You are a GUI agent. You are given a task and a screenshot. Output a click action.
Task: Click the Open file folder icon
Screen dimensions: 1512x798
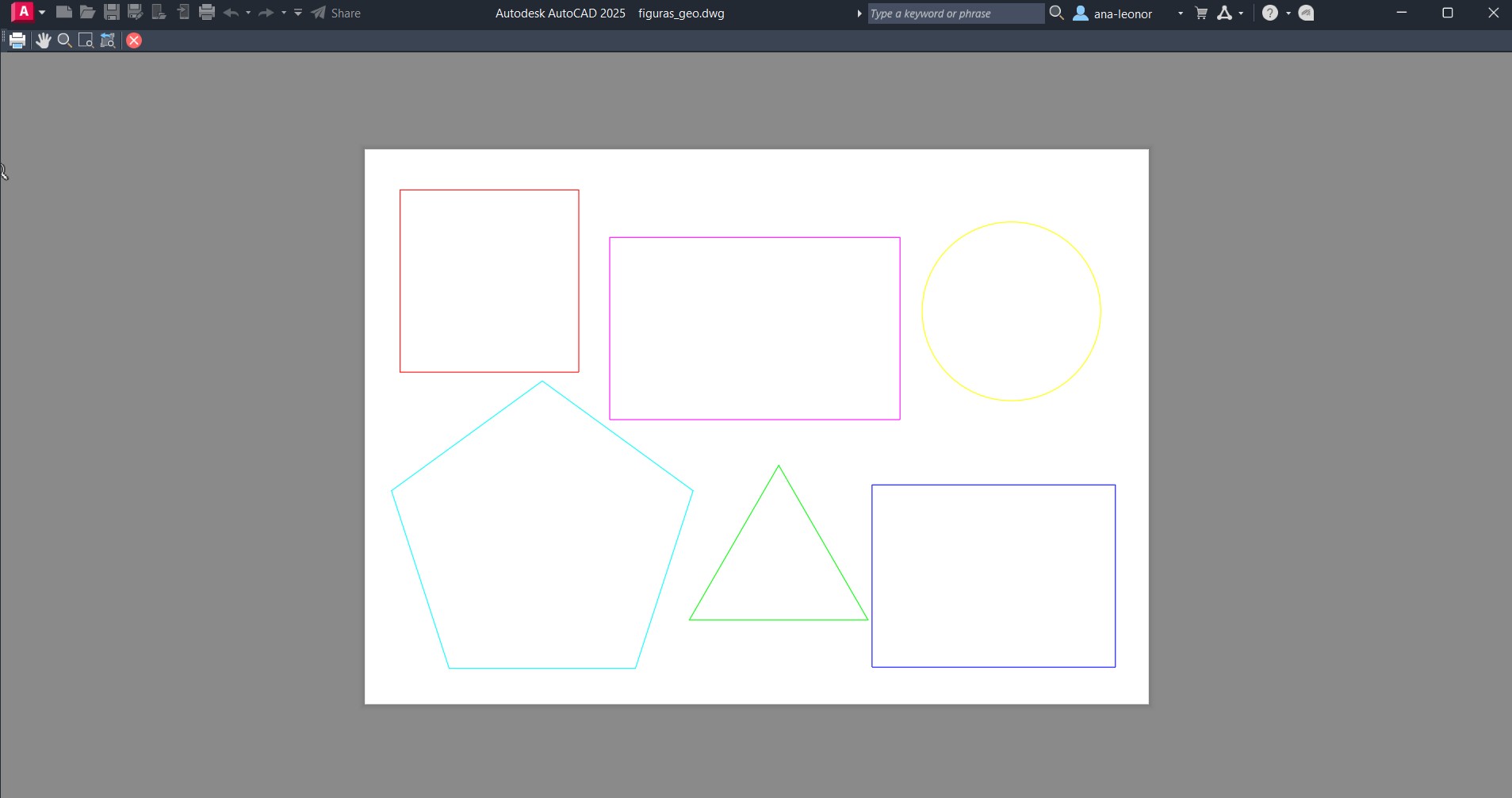(88, 13)
